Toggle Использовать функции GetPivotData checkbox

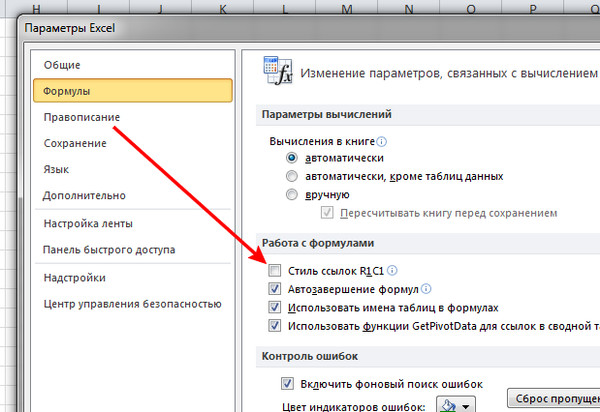click(x=274, y=326)
